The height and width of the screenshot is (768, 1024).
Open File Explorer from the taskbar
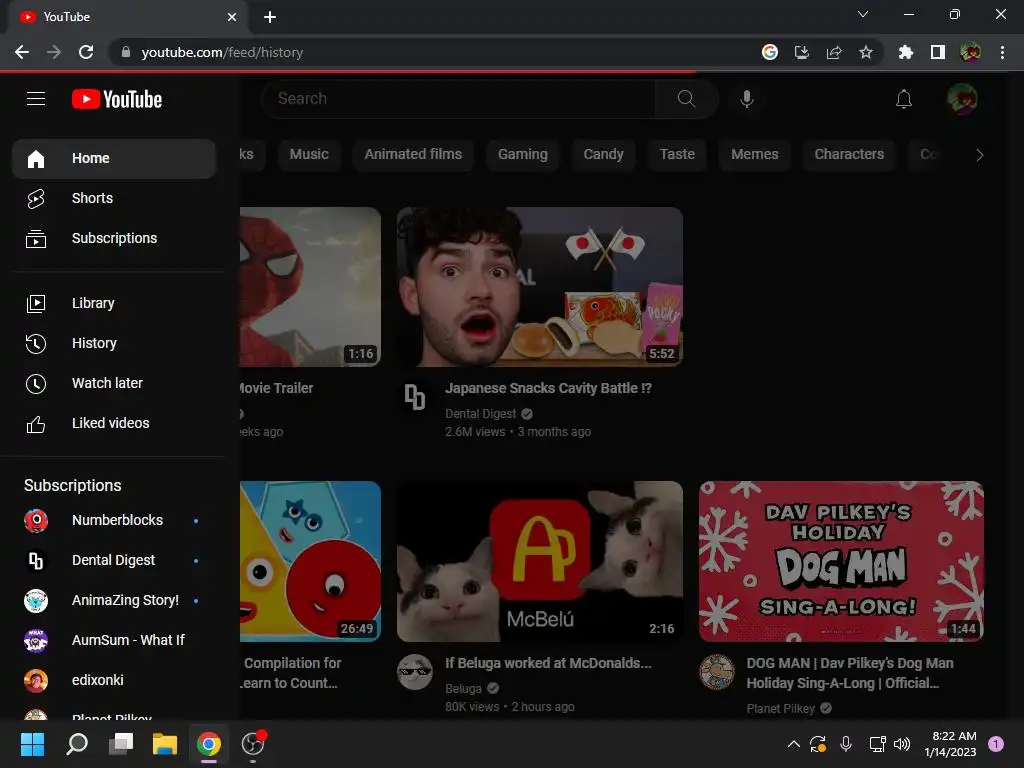165,744
